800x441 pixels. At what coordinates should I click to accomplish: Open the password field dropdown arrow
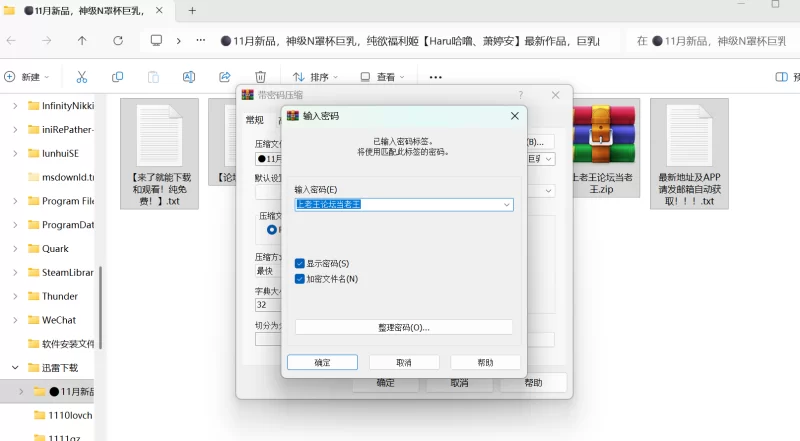[507, 204]
